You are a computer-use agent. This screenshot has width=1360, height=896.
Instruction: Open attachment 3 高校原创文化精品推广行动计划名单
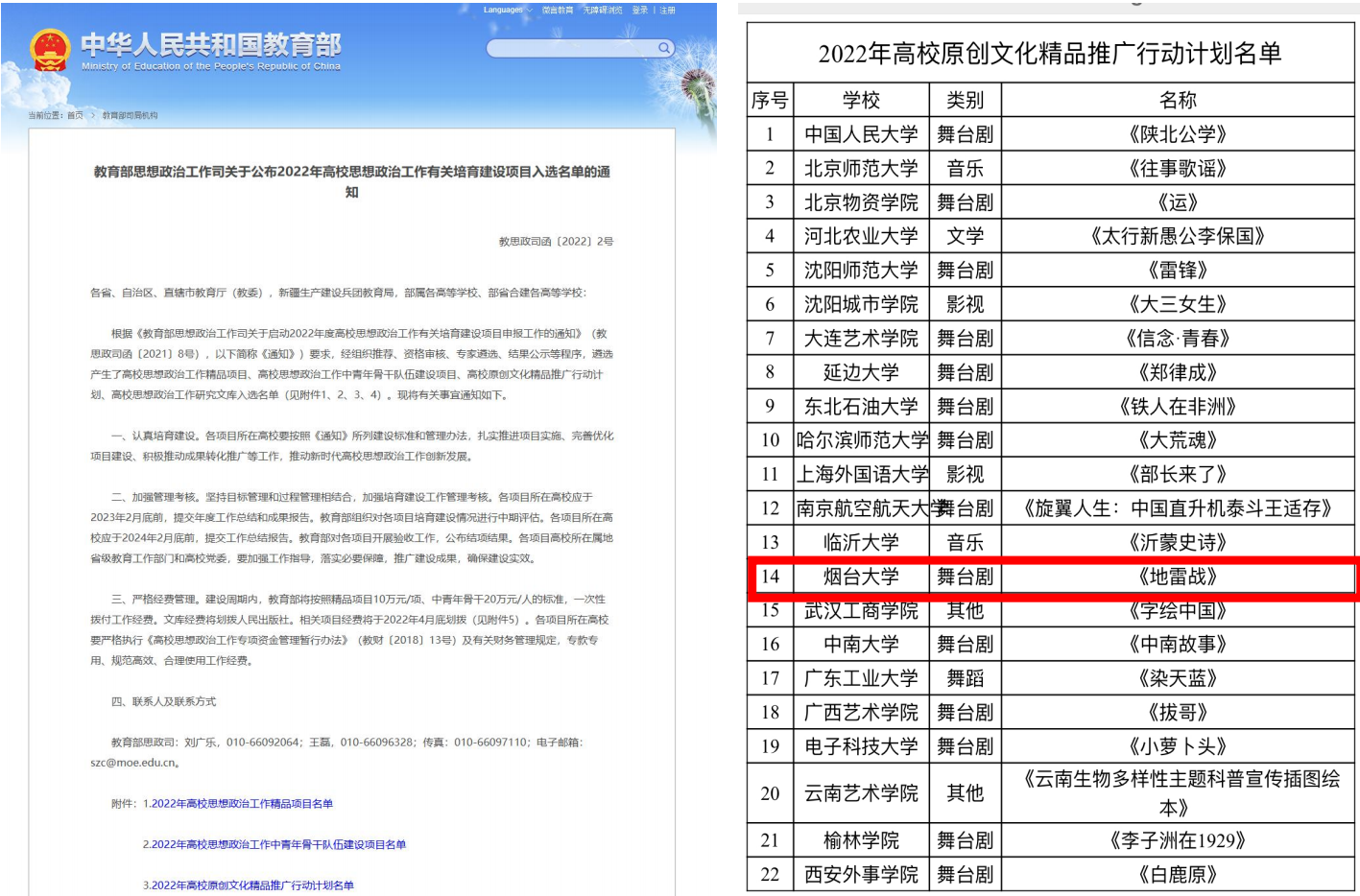249,885
